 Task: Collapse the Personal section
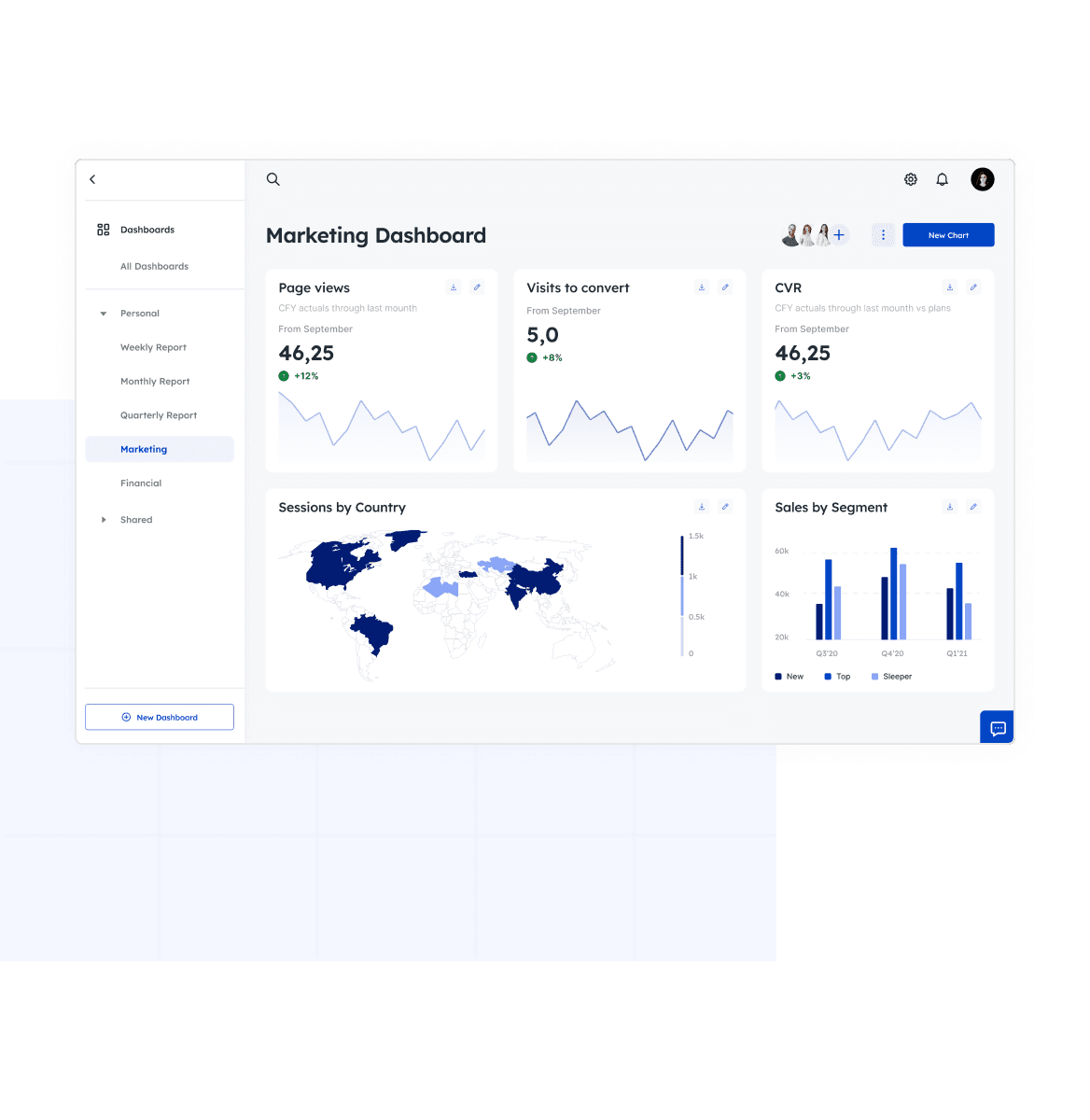click(x=104, y=314)
